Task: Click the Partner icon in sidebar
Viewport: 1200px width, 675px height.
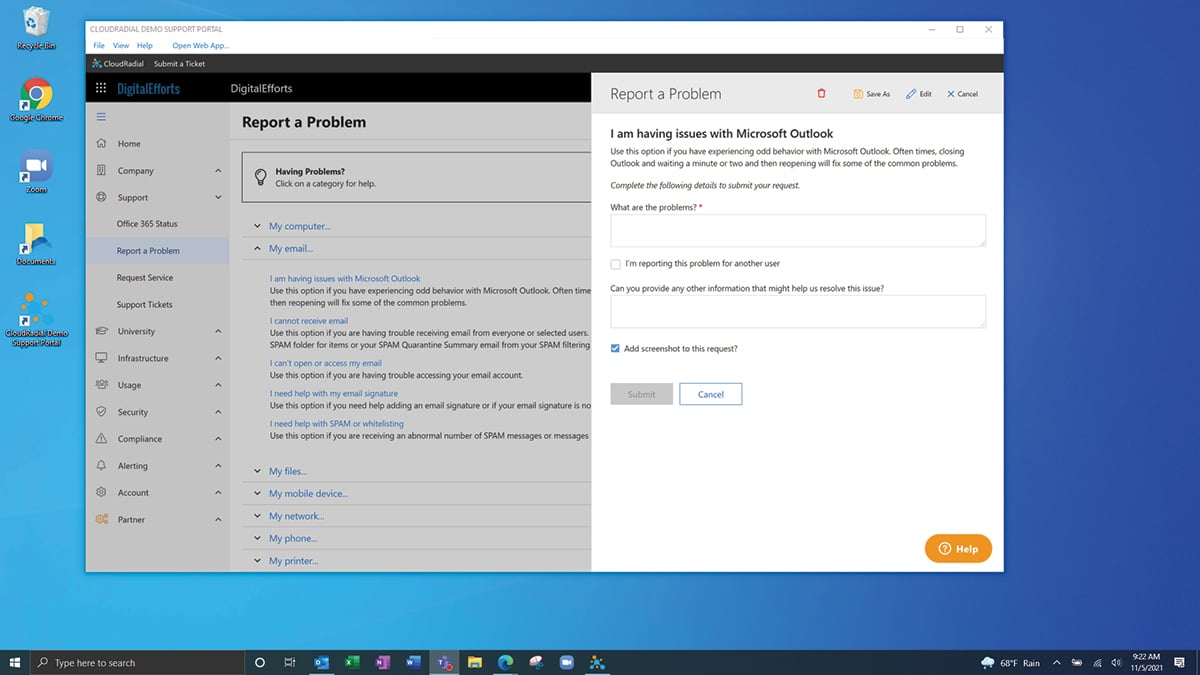Action: point(101,520)
